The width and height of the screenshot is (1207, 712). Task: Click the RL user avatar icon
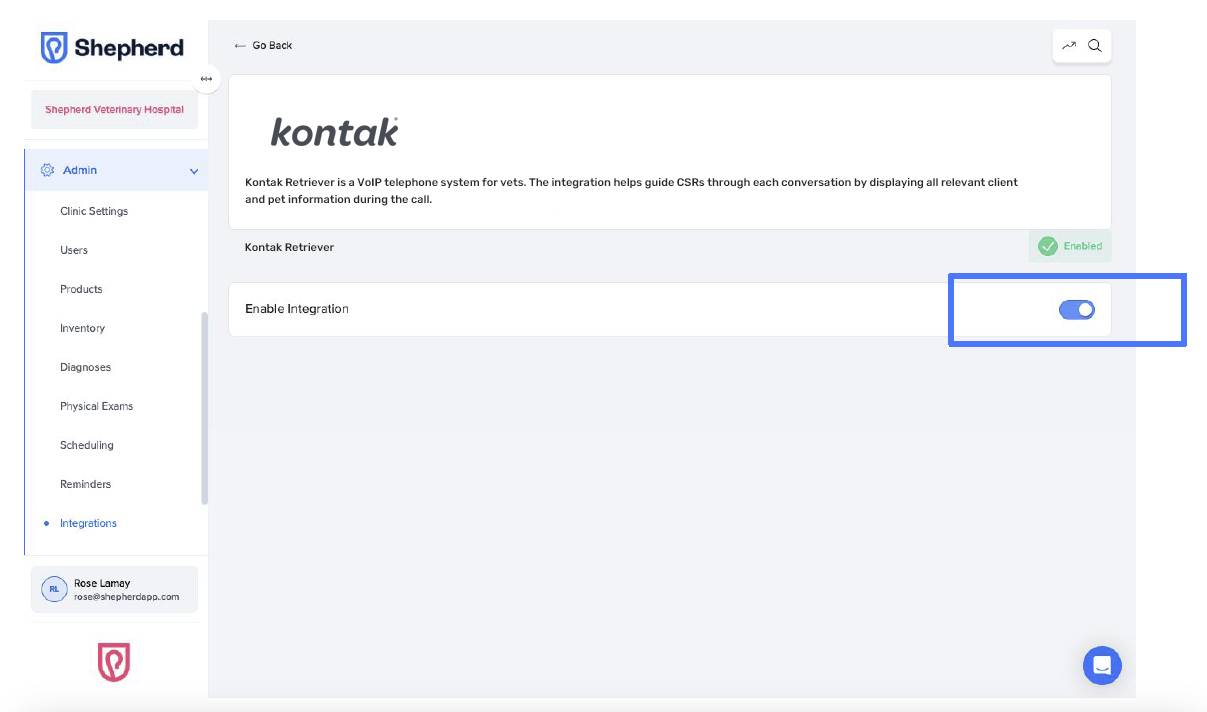point(54,590)
